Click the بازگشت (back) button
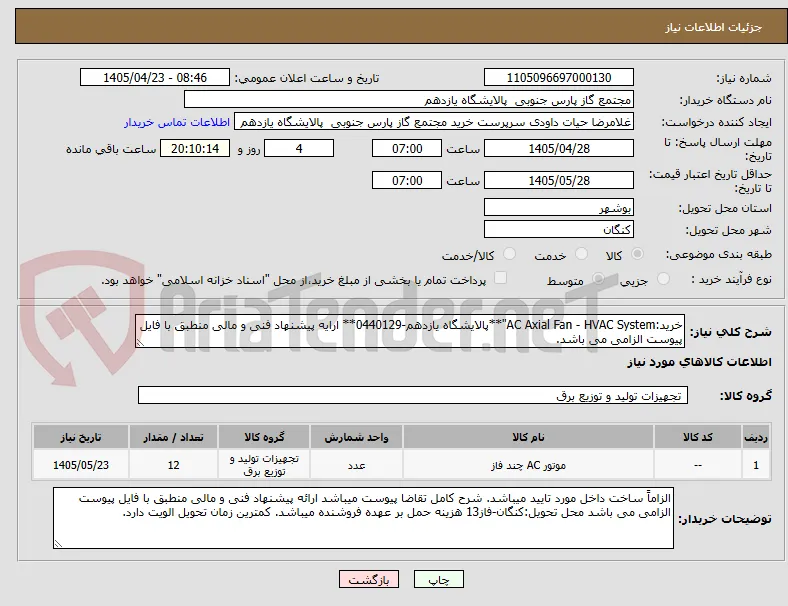Viewport: 788px width, 606px height. pyautogui.click(x=369, y=580)
